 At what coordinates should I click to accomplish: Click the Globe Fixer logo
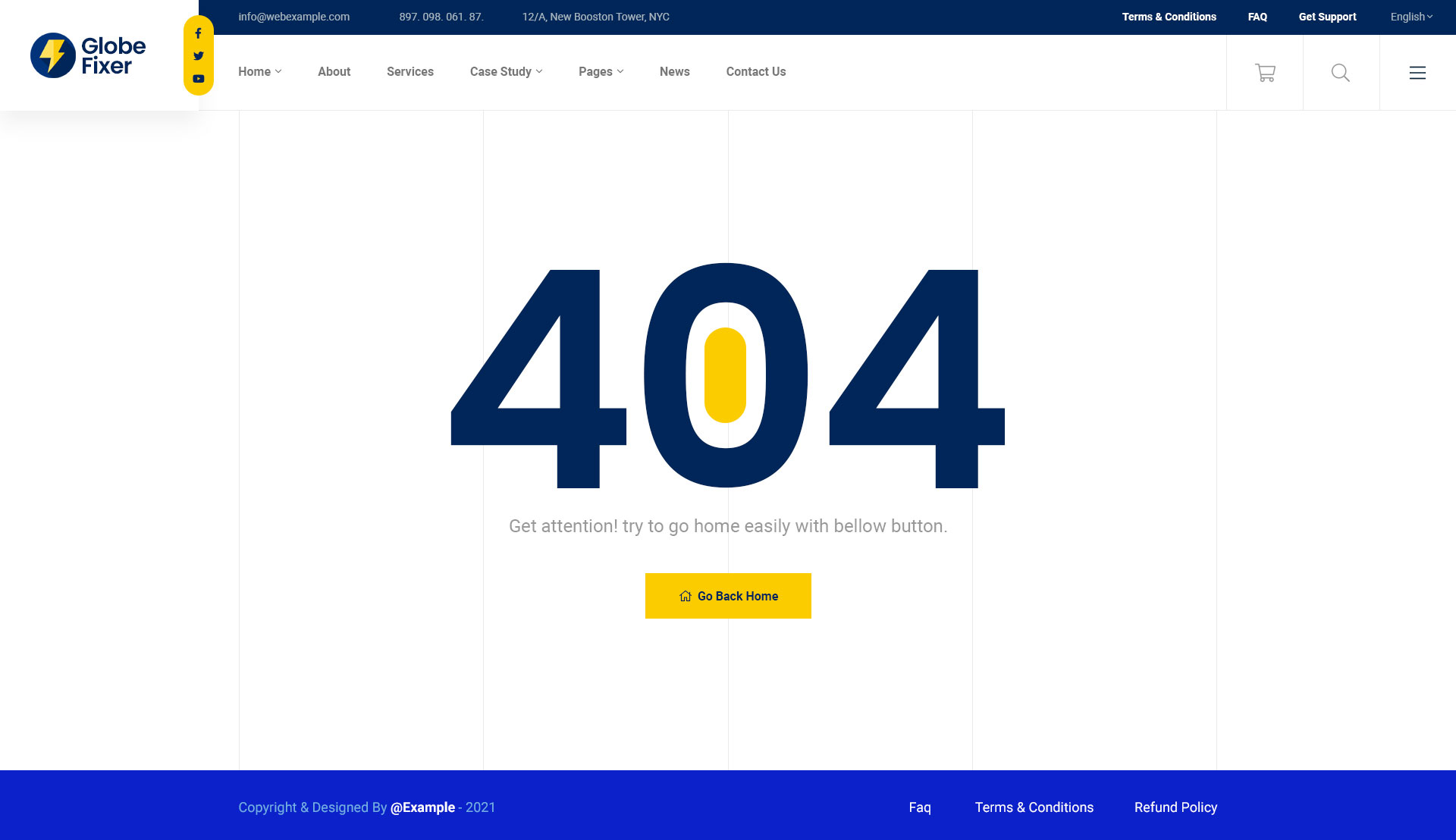(87, 55)
